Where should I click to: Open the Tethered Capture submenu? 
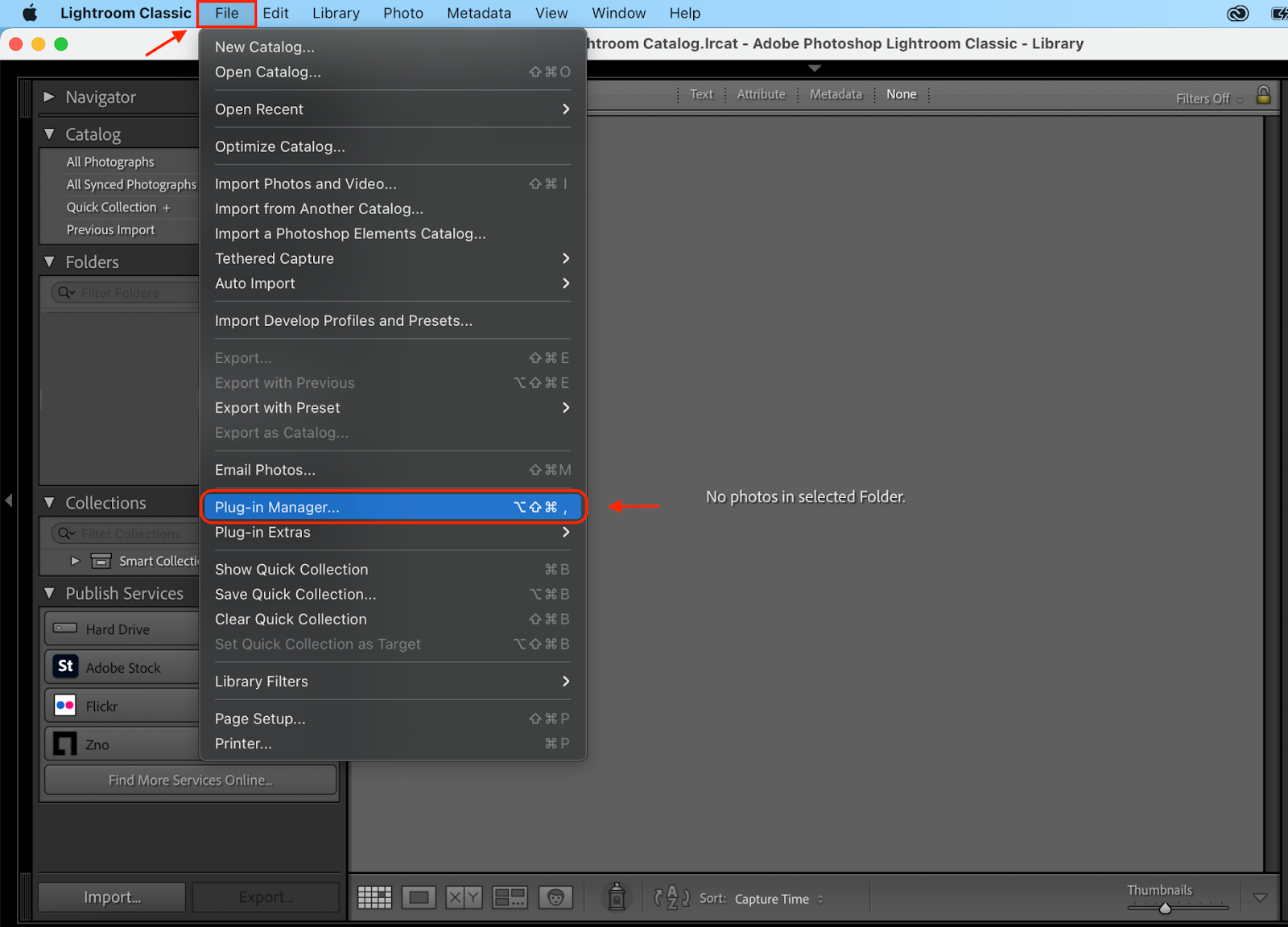click(x=393, y=258)
